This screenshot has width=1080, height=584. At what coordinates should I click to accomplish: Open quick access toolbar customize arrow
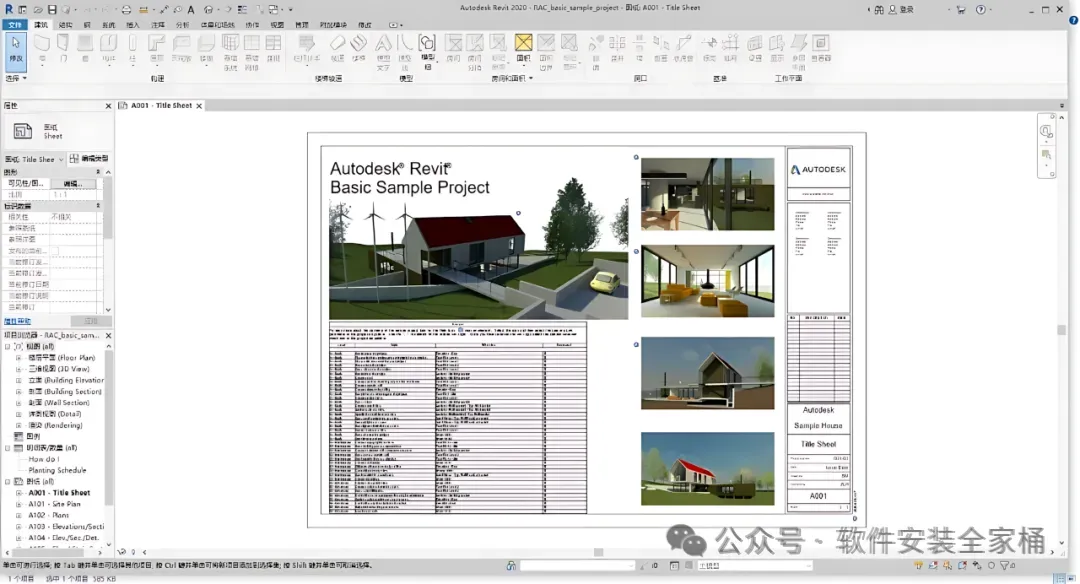[x=291, y=10]
